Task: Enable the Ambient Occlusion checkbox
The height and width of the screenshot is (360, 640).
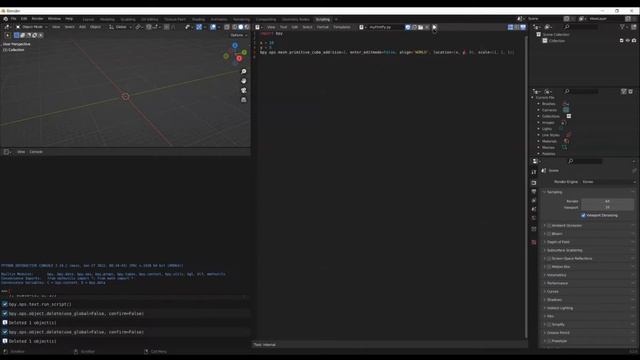Action: tap(549, 225)
